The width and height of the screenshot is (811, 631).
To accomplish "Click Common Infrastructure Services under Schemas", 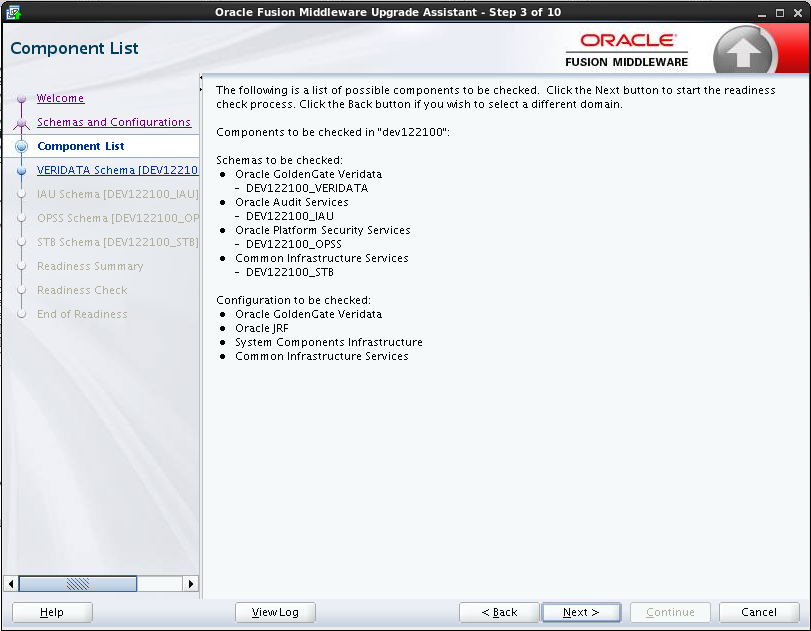I will [x=322, y=258].
